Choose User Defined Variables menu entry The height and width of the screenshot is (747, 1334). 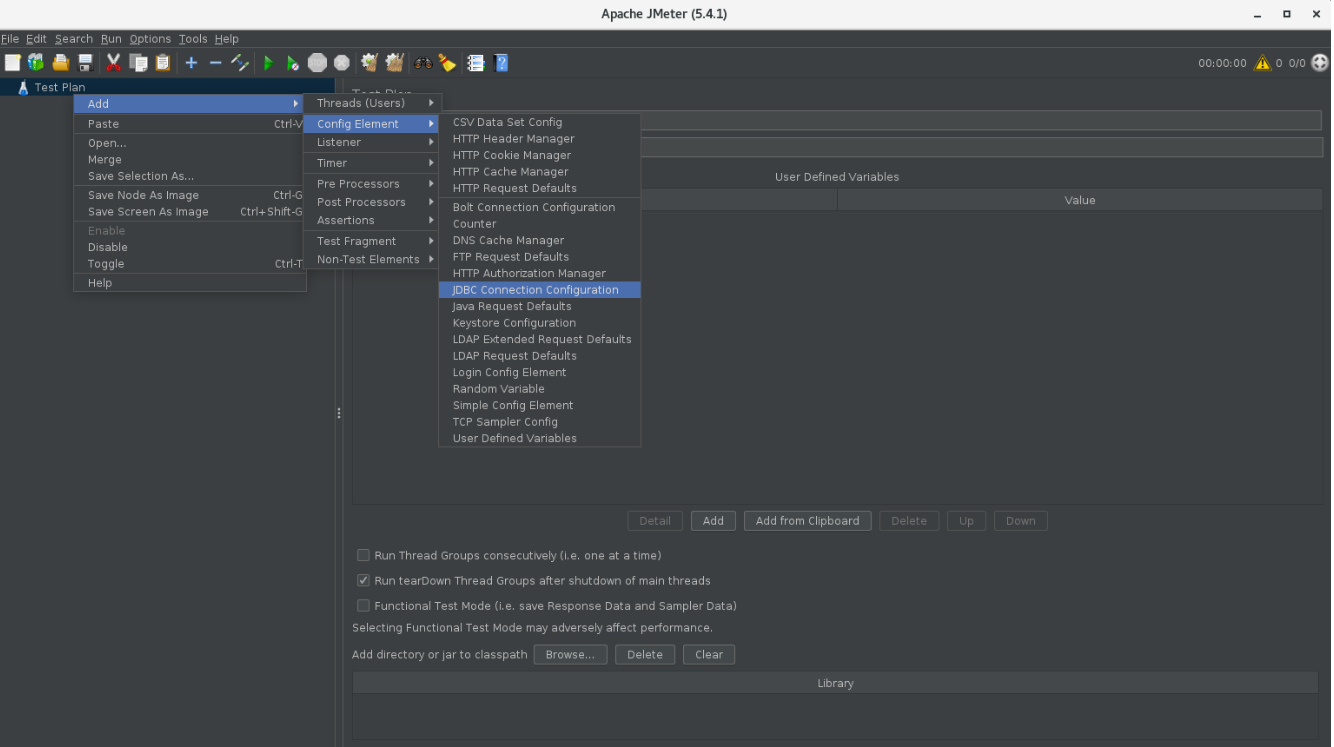pyautogui.click(x=540, y=438)
